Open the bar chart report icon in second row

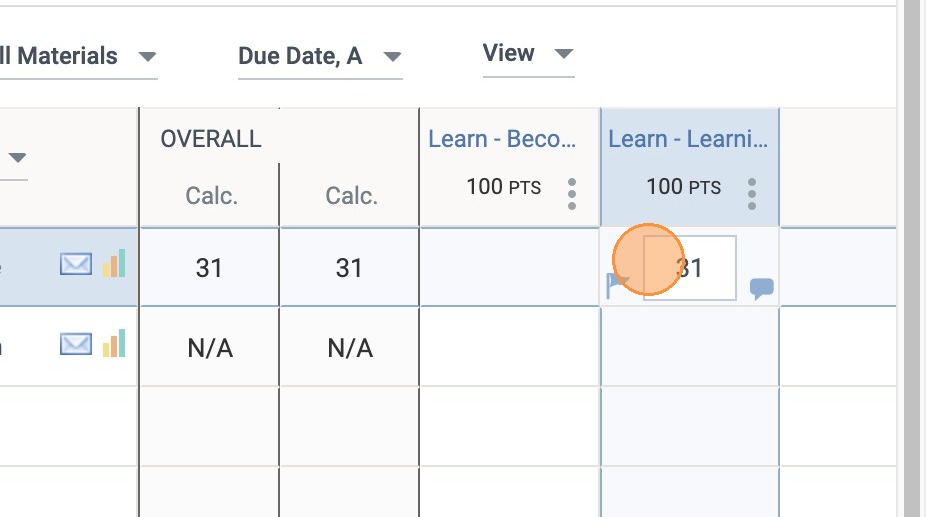(x=114, y=344)
